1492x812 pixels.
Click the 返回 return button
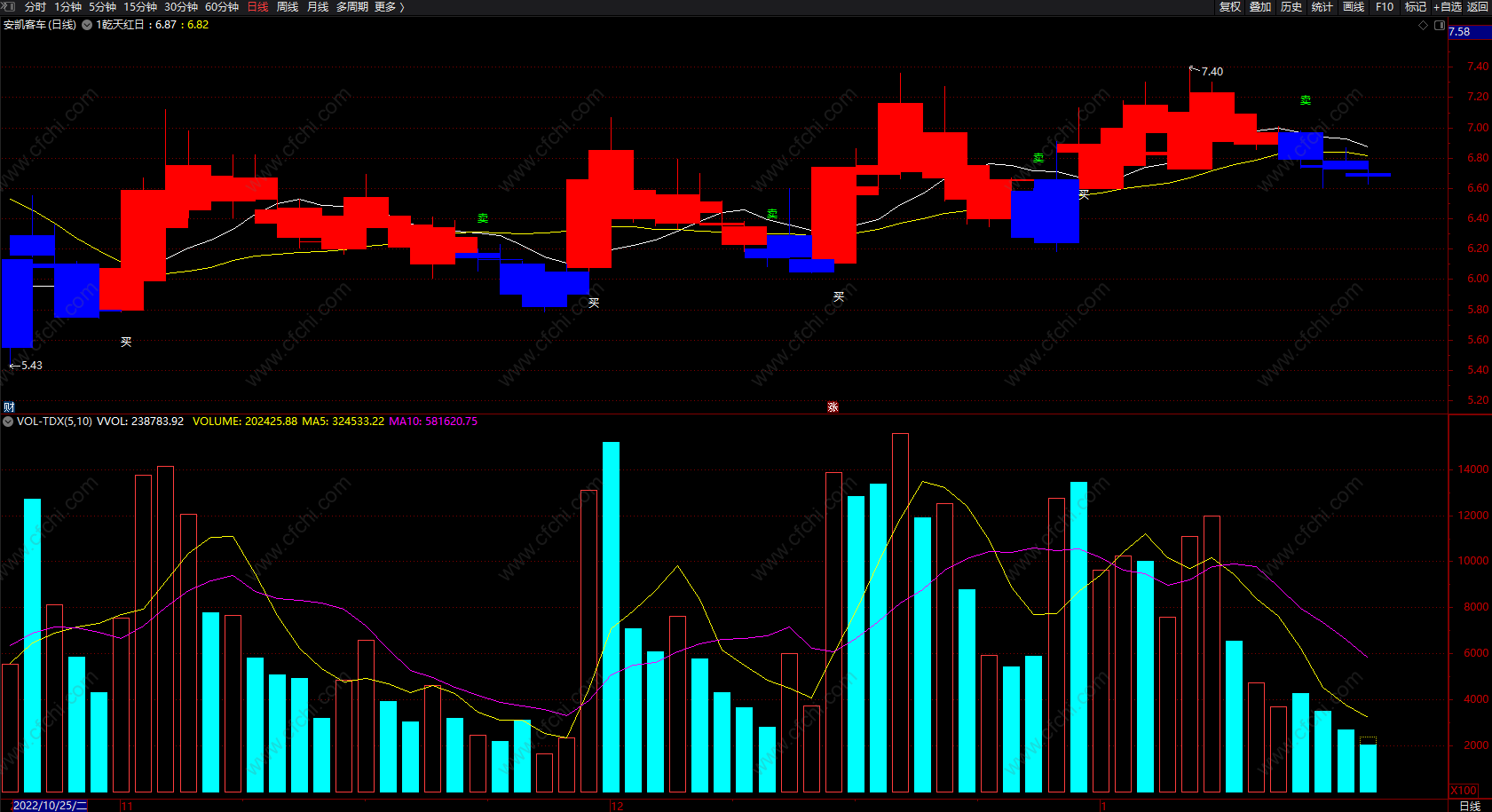coord(1478,7)
